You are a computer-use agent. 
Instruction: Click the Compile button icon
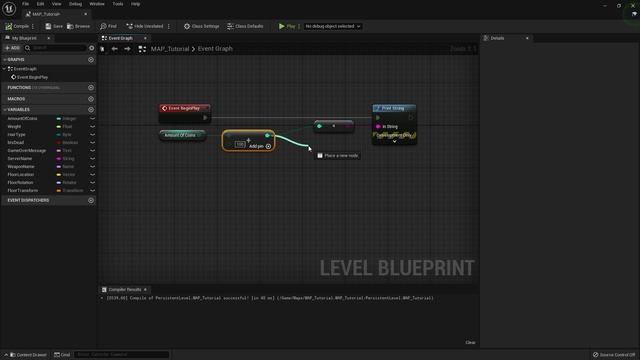pos(9,26)
